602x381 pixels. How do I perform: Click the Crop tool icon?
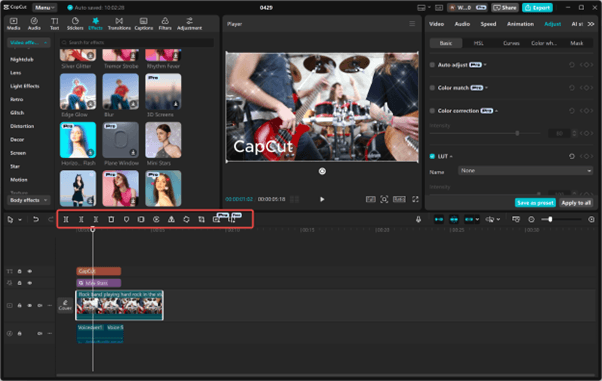pos(202,219)
